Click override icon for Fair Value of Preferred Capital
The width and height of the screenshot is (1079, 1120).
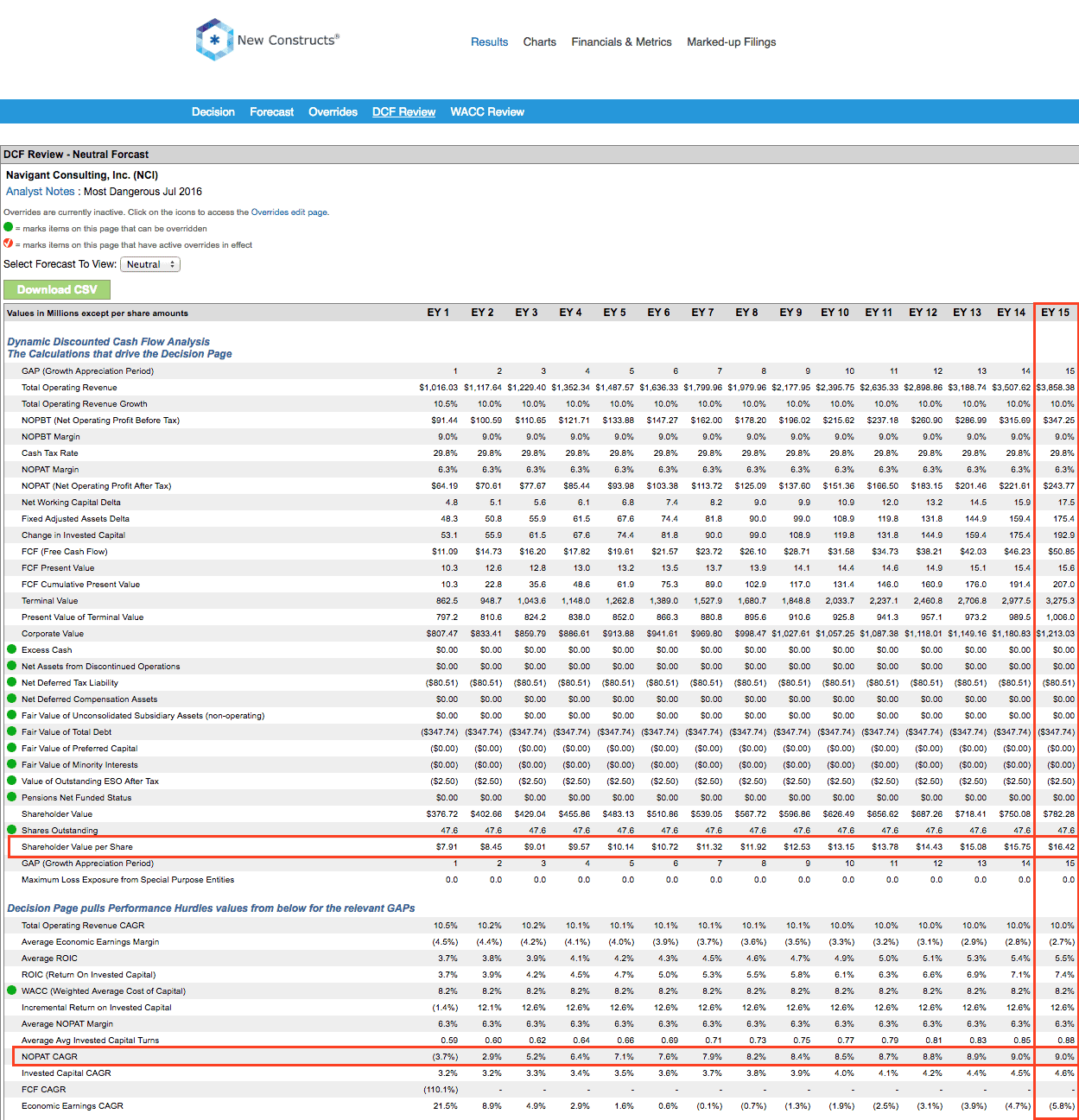(12, 748)
